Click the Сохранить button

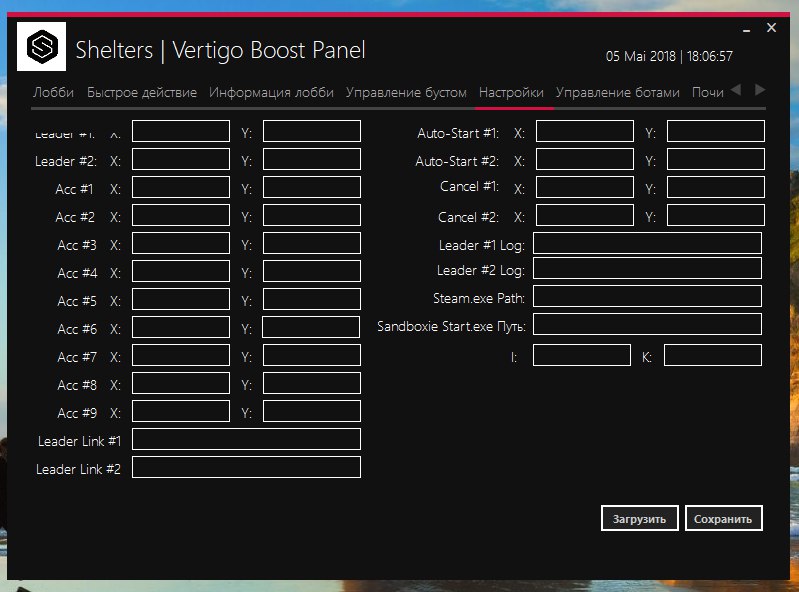[x=724, y=519]
